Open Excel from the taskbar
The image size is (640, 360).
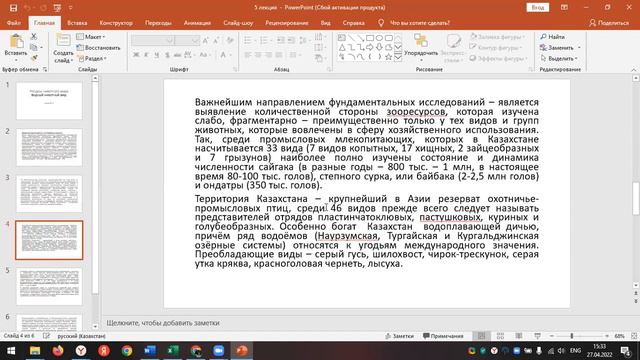173,351
